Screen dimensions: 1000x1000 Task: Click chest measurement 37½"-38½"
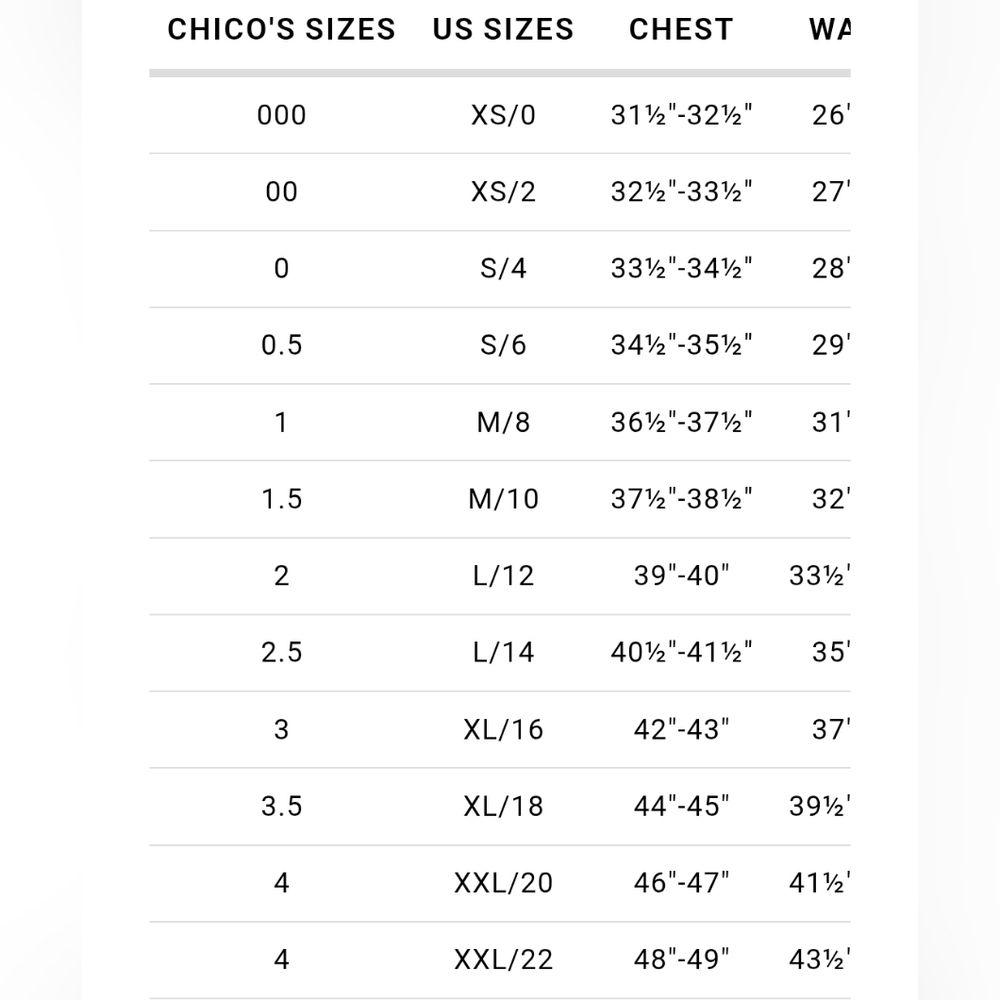click(x=681, y=498)
